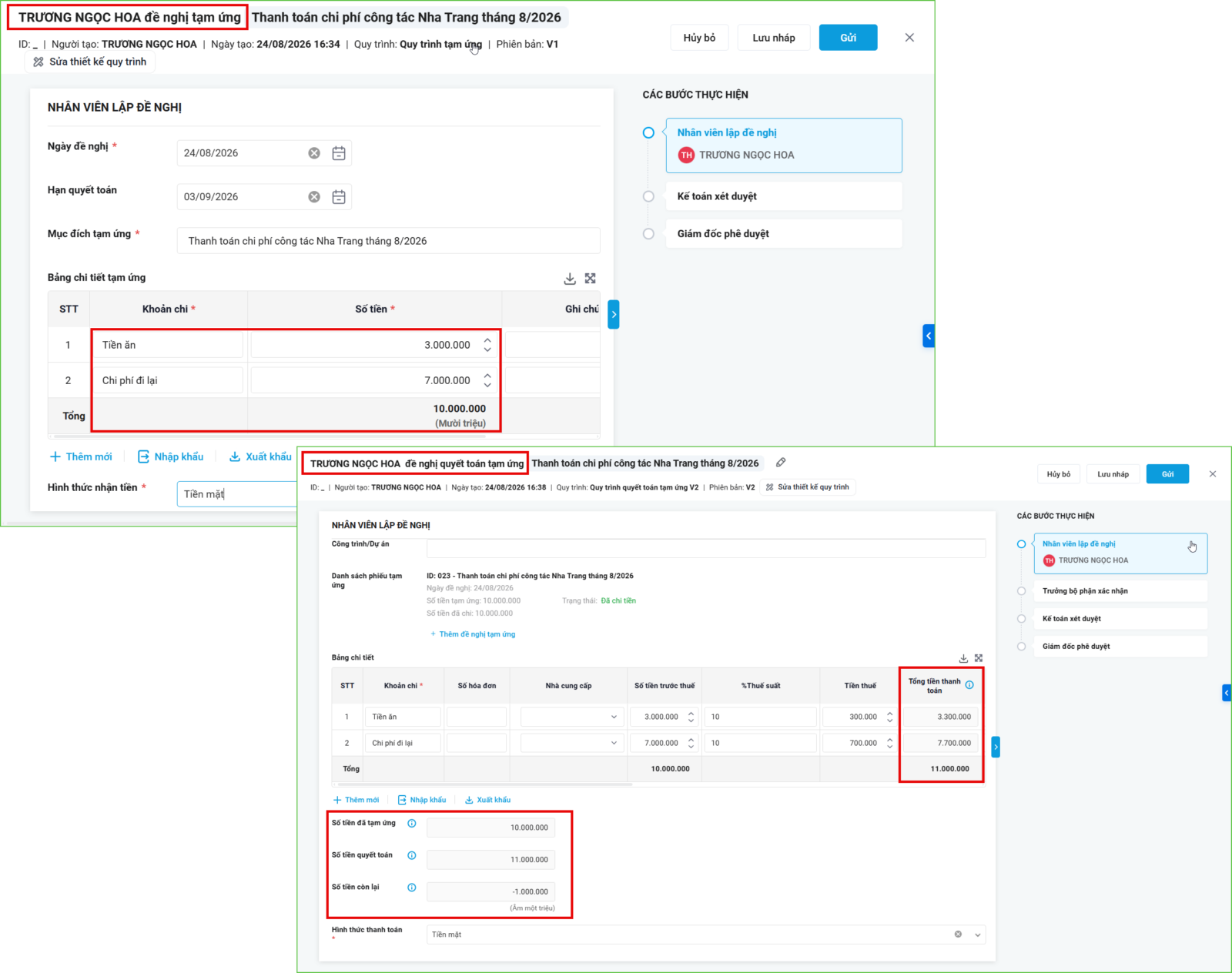Open the Giám đốc phê duyệt step in settlement form
The width and height of the screenshot is (1232, 973).
pos(1120,647)
